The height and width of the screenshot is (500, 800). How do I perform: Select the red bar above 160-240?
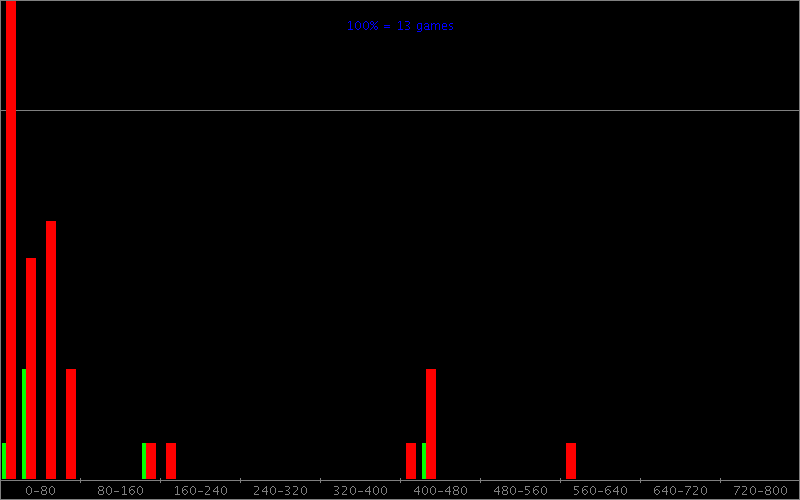[x=171, y=461]
